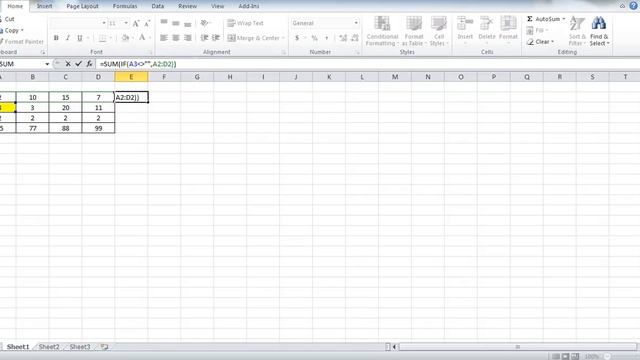640x360 pixels.
Task: Switch to Sheet2 worksheet tab
Action: tap(49, 347)
